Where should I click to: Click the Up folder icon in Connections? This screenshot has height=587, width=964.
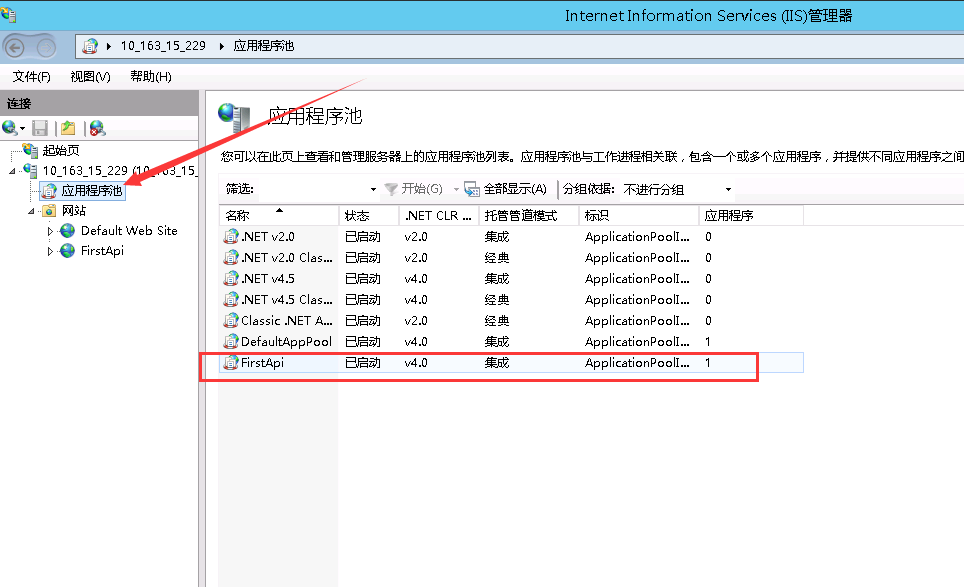point(68,128)
